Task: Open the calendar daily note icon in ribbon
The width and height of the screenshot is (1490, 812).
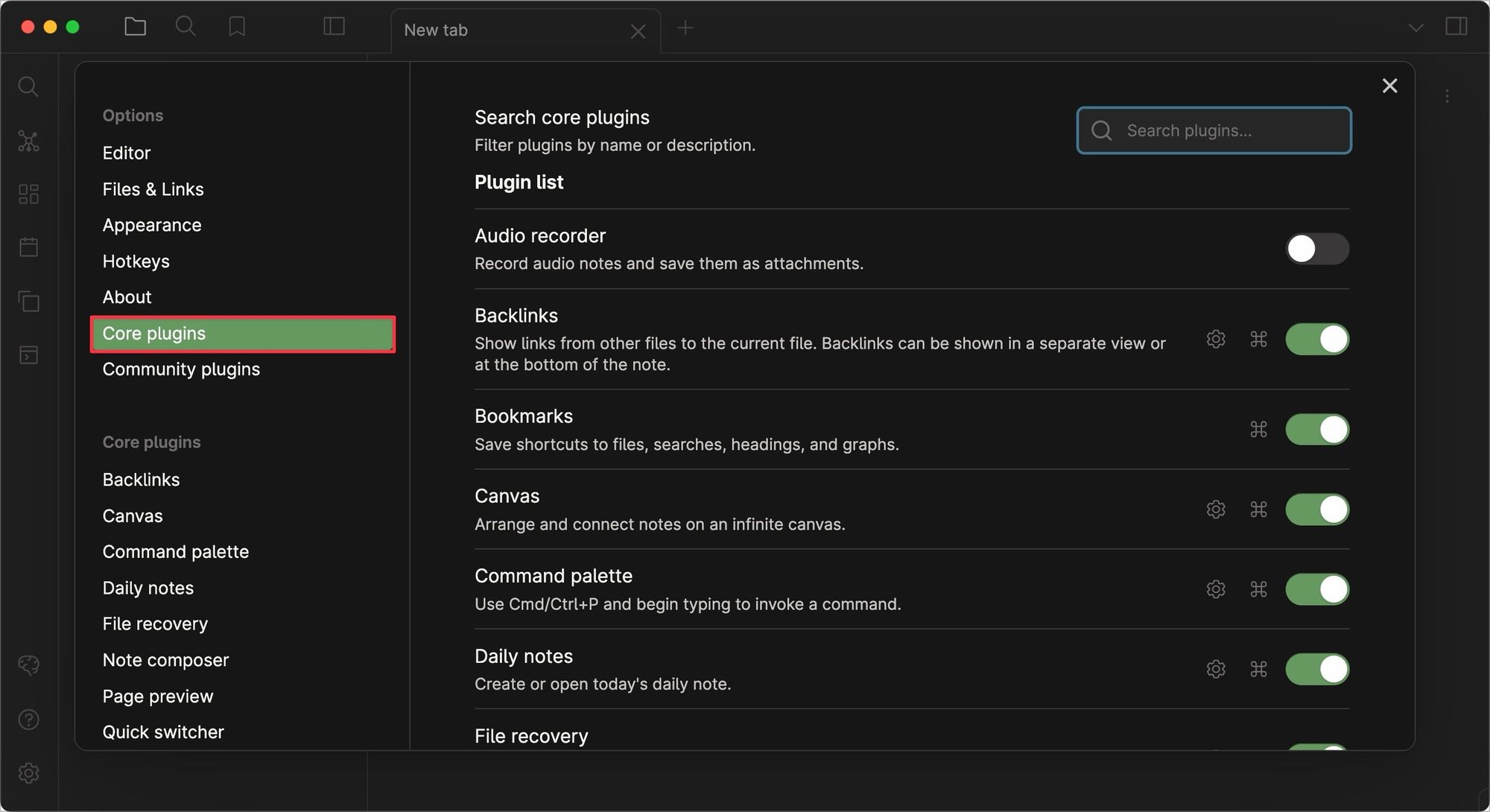Action: coord(28,247)
